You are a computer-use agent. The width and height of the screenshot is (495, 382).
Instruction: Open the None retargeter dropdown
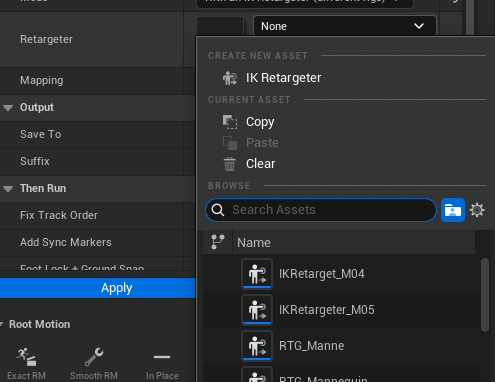pos(345,26)
